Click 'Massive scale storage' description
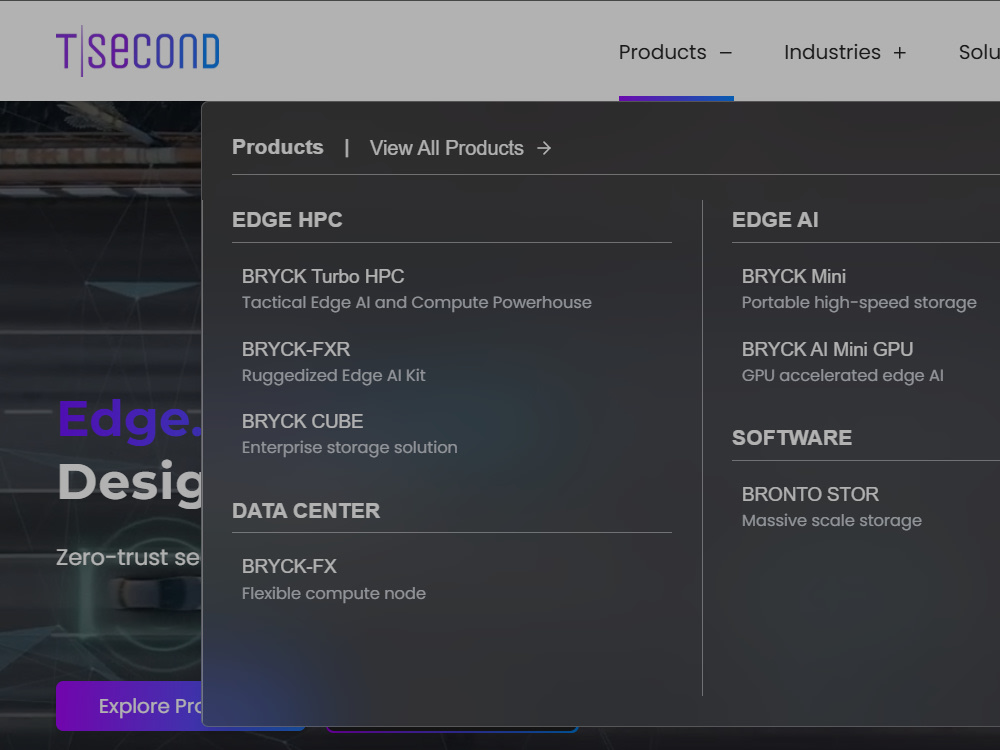Image resolution: width=1000 pixels, height=750 pixels. pos(832,520)
